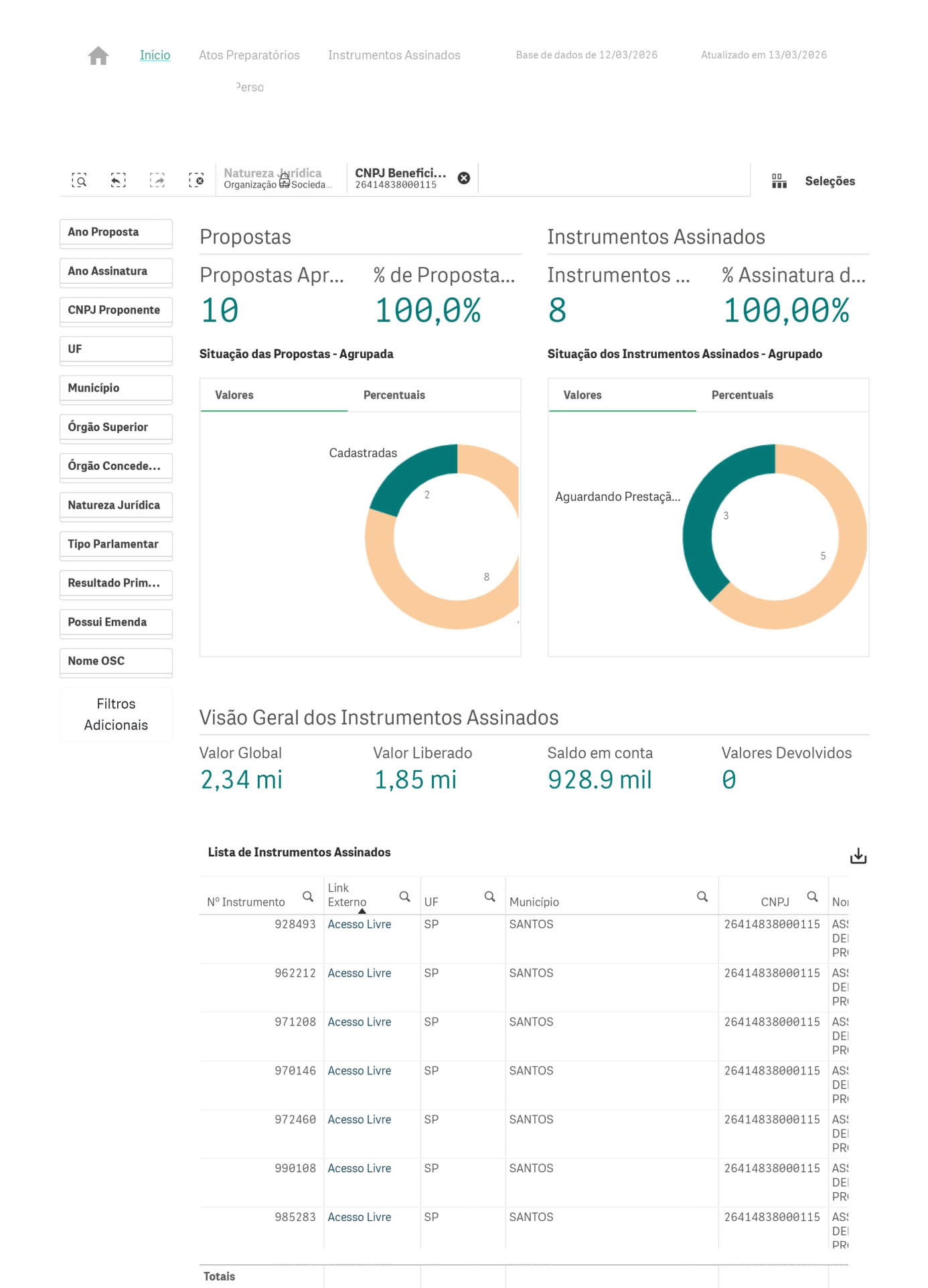Search within the Nº Instrumento column
928x1288 pixels.
point(308,896)
